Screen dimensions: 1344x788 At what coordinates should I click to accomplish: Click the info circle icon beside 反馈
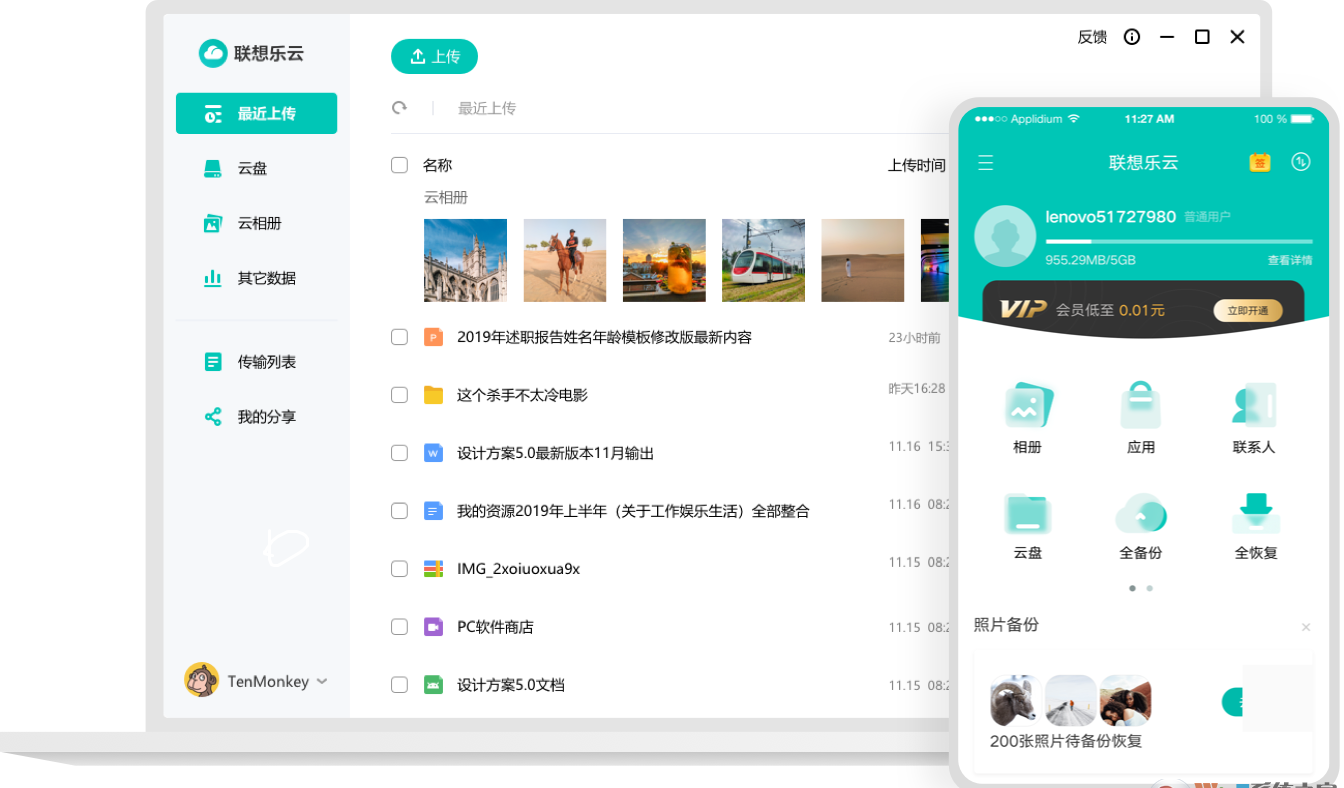(1132, 37)
